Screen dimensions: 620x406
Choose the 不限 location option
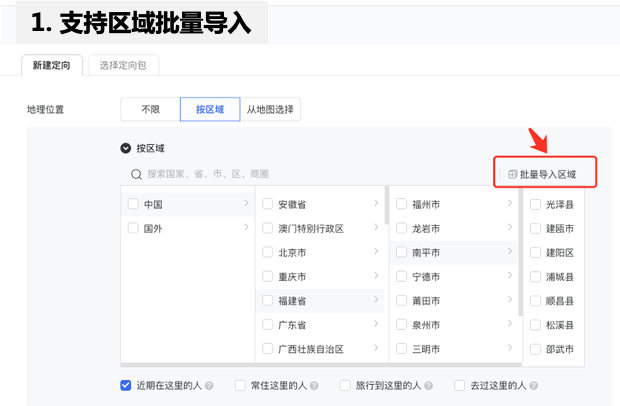click(150, 110)
